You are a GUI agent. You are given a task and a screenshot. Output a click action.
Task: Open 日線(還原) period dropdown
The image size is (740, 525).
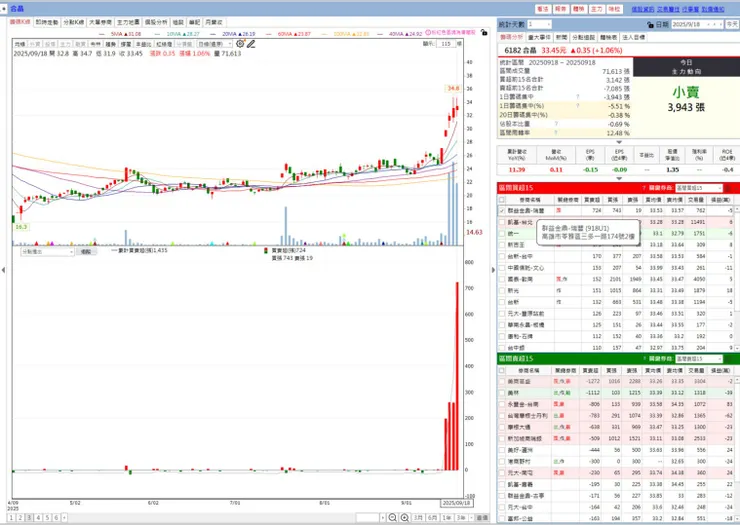[215, 44]
